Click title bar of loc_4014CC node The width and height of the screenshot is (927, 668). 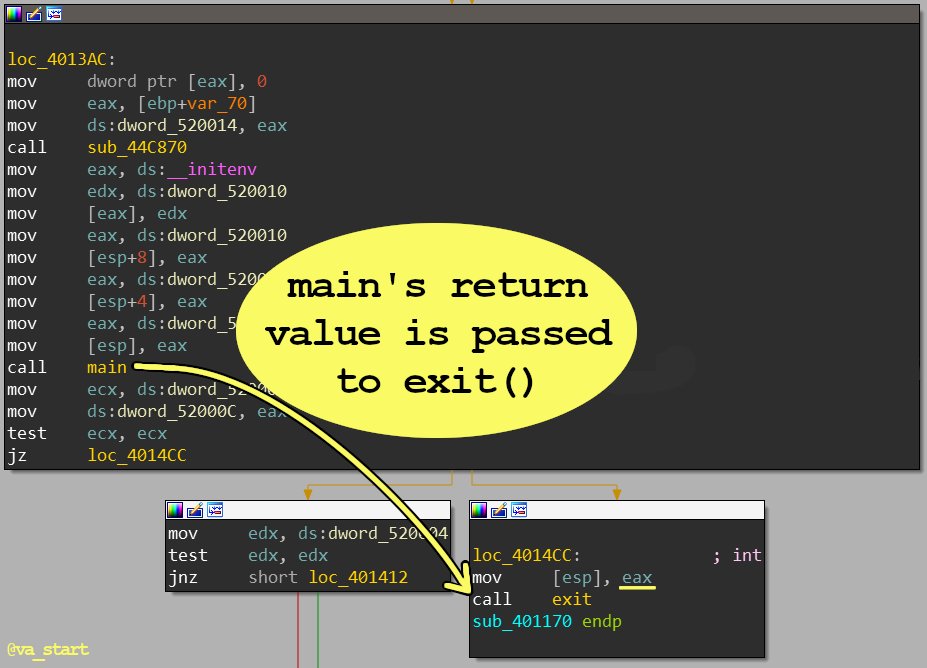[x=617, y=510]
